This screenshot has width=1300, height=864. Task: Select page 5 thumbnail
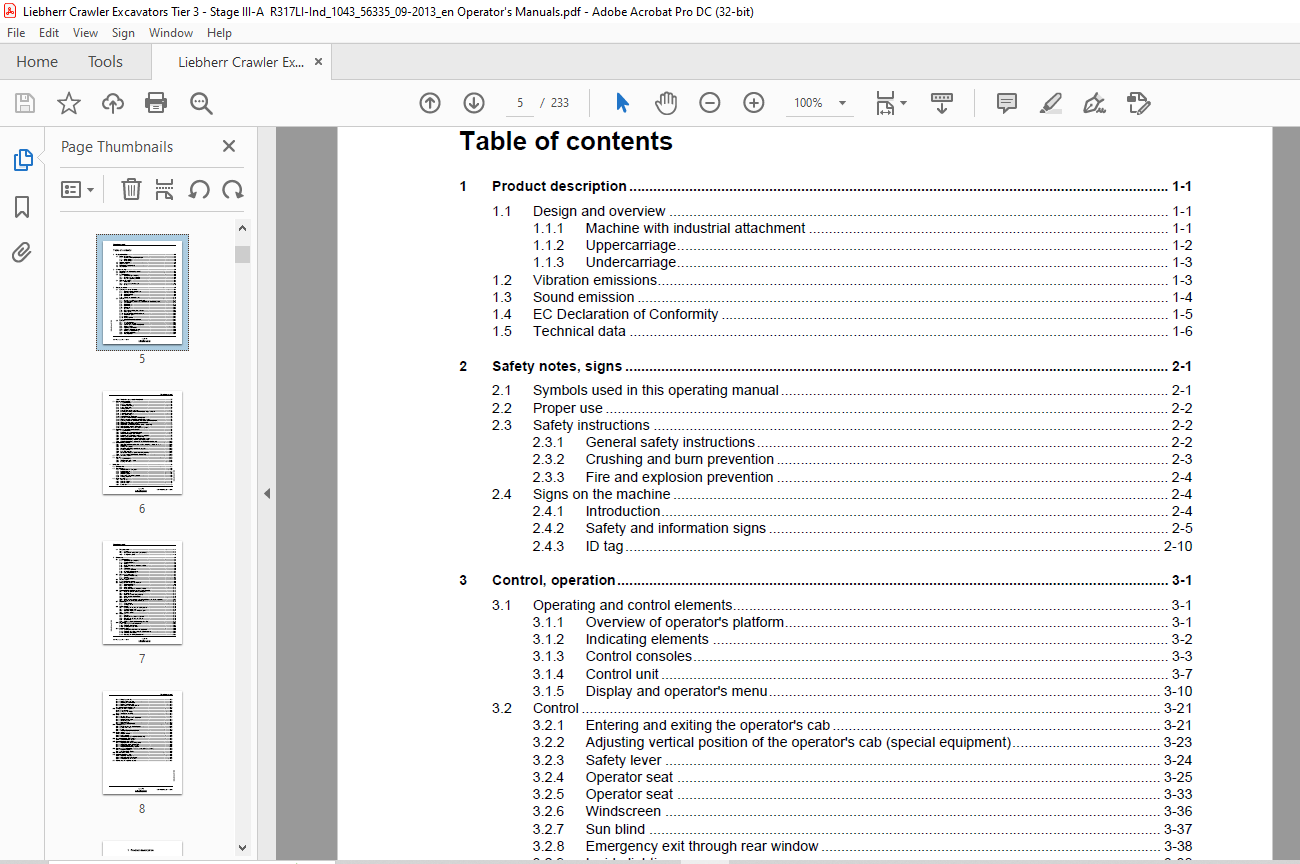pyautogui.click(x=142, y=291)
